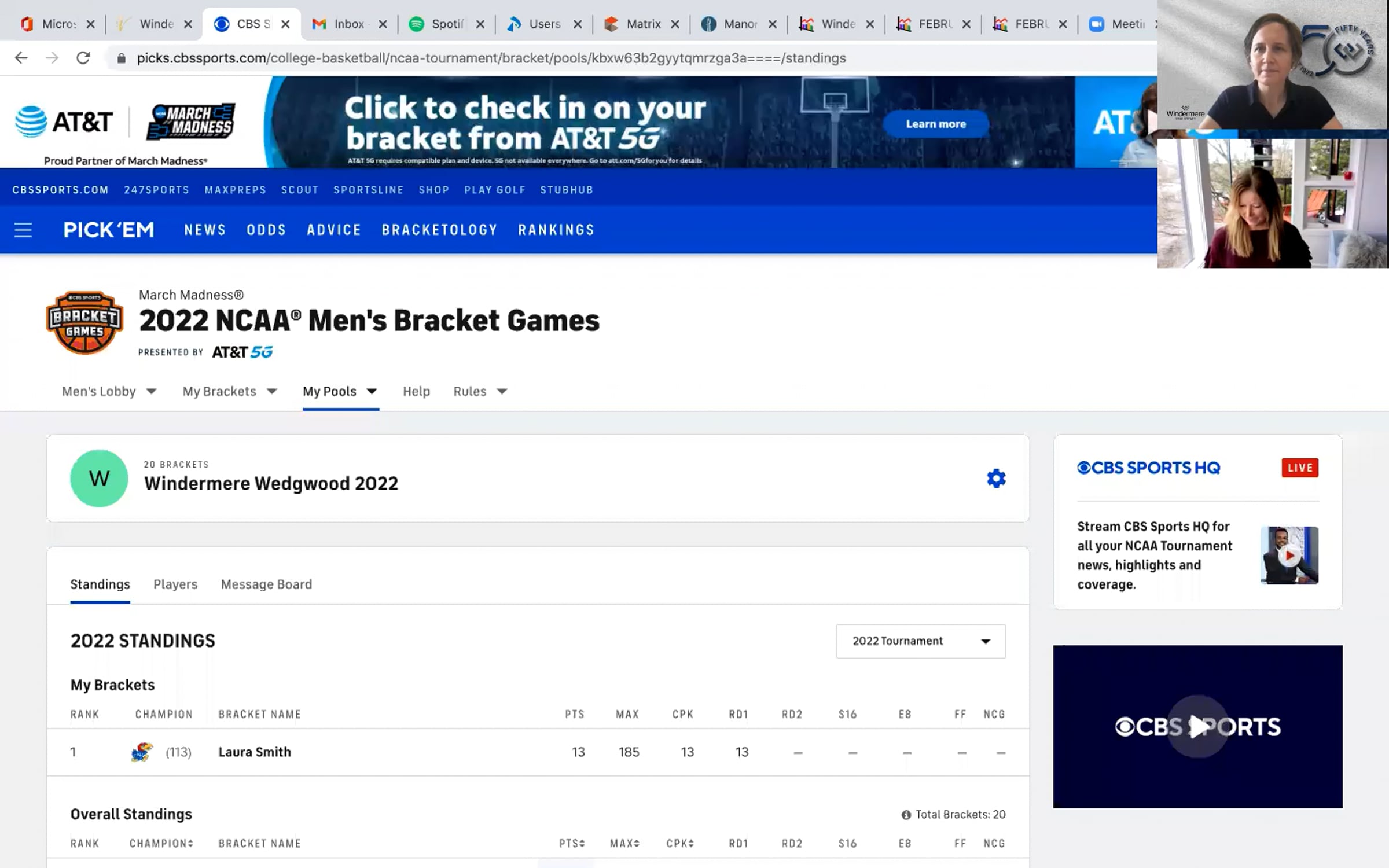Select the Players tab
Screen dimensions: 1389x868
[x=175, y=584]
